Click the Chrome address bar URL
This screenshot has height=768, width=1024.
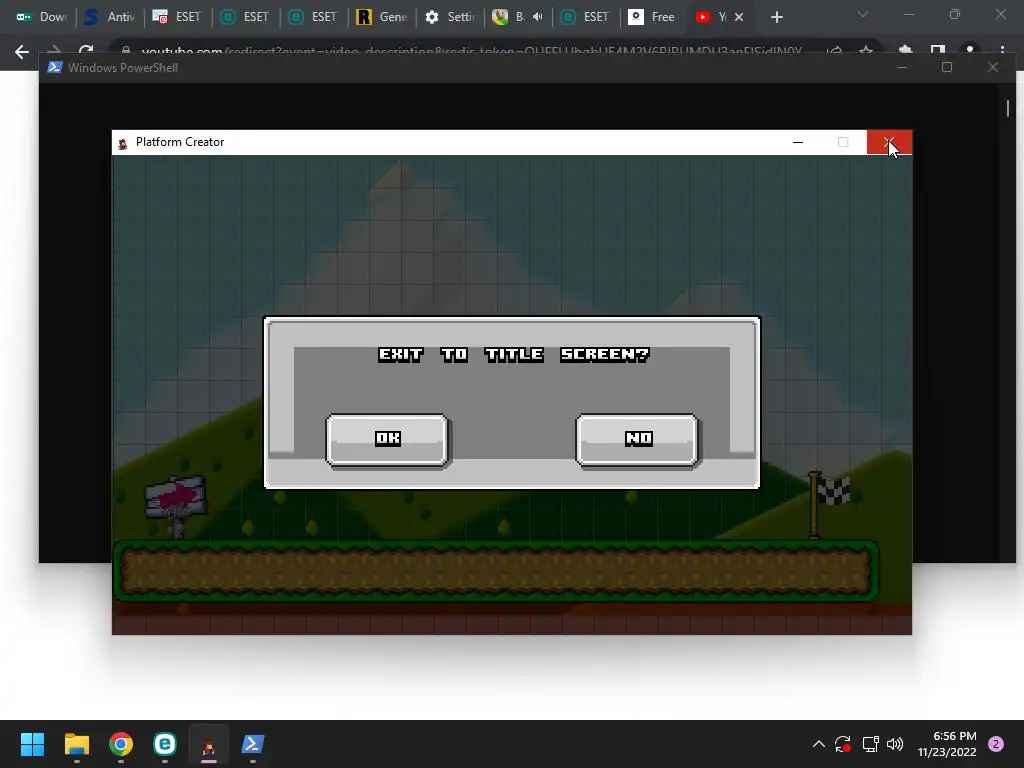[x=471, y=51]
